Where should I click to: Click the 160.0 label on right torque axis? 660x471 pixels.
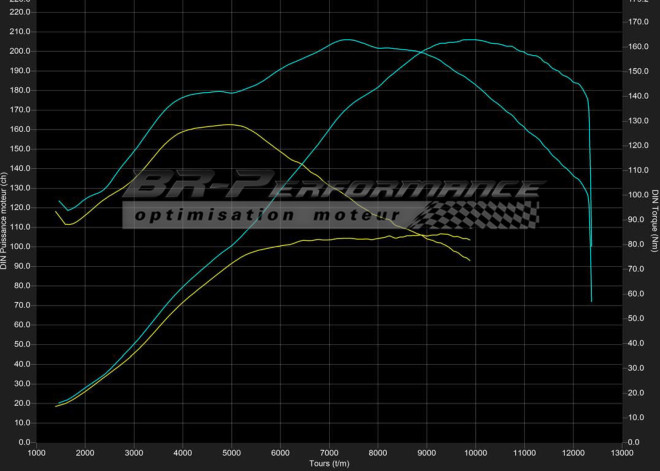click(x=636, y=47)
